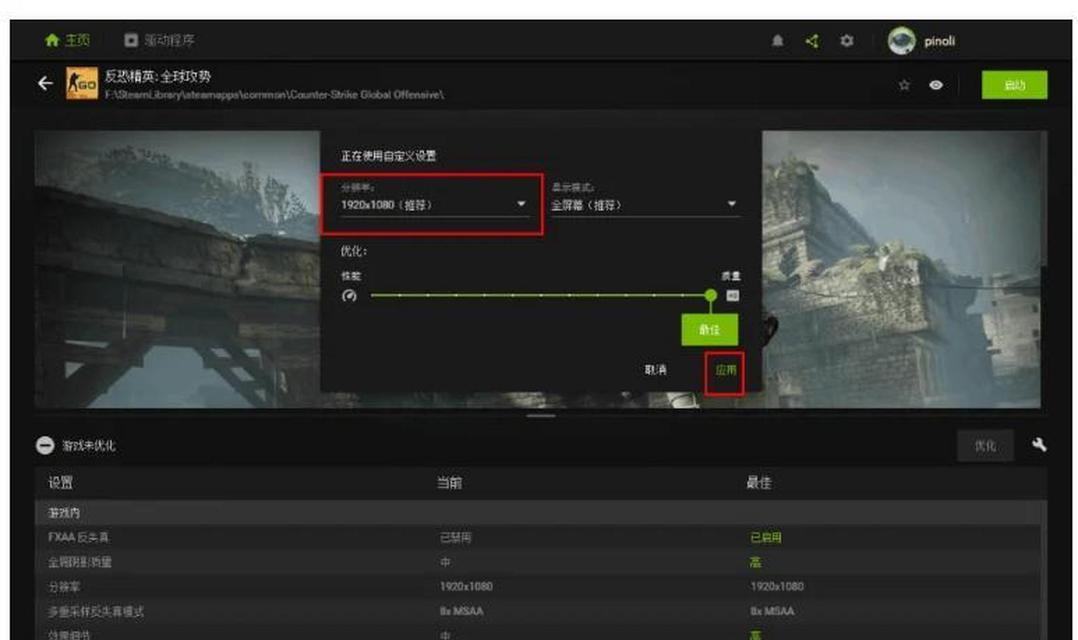Image resolution: width=1078 pixels, height=640 pixels.
Task: Click the 最佳 column header
Action: click(x=759, y=483)
